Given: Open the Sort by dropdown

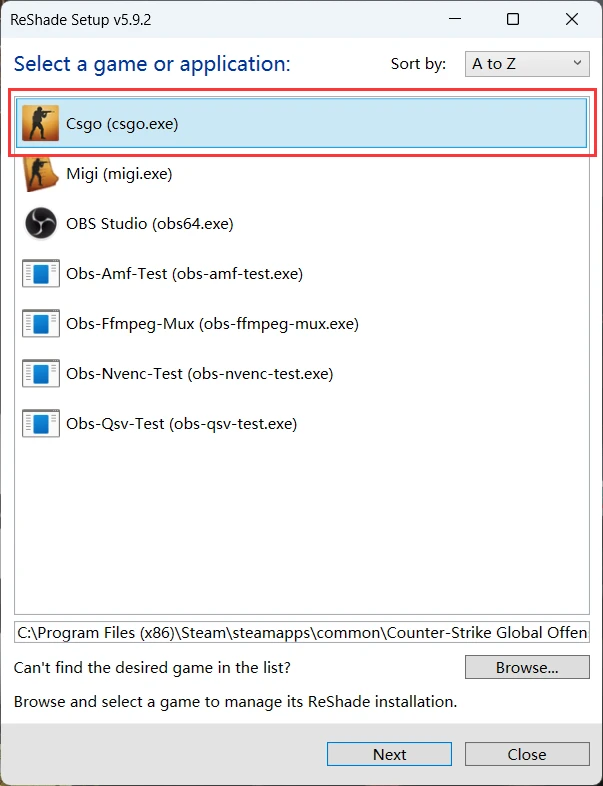Looking at the screenshot, I should pyautogui.click(x=527, y=64).
